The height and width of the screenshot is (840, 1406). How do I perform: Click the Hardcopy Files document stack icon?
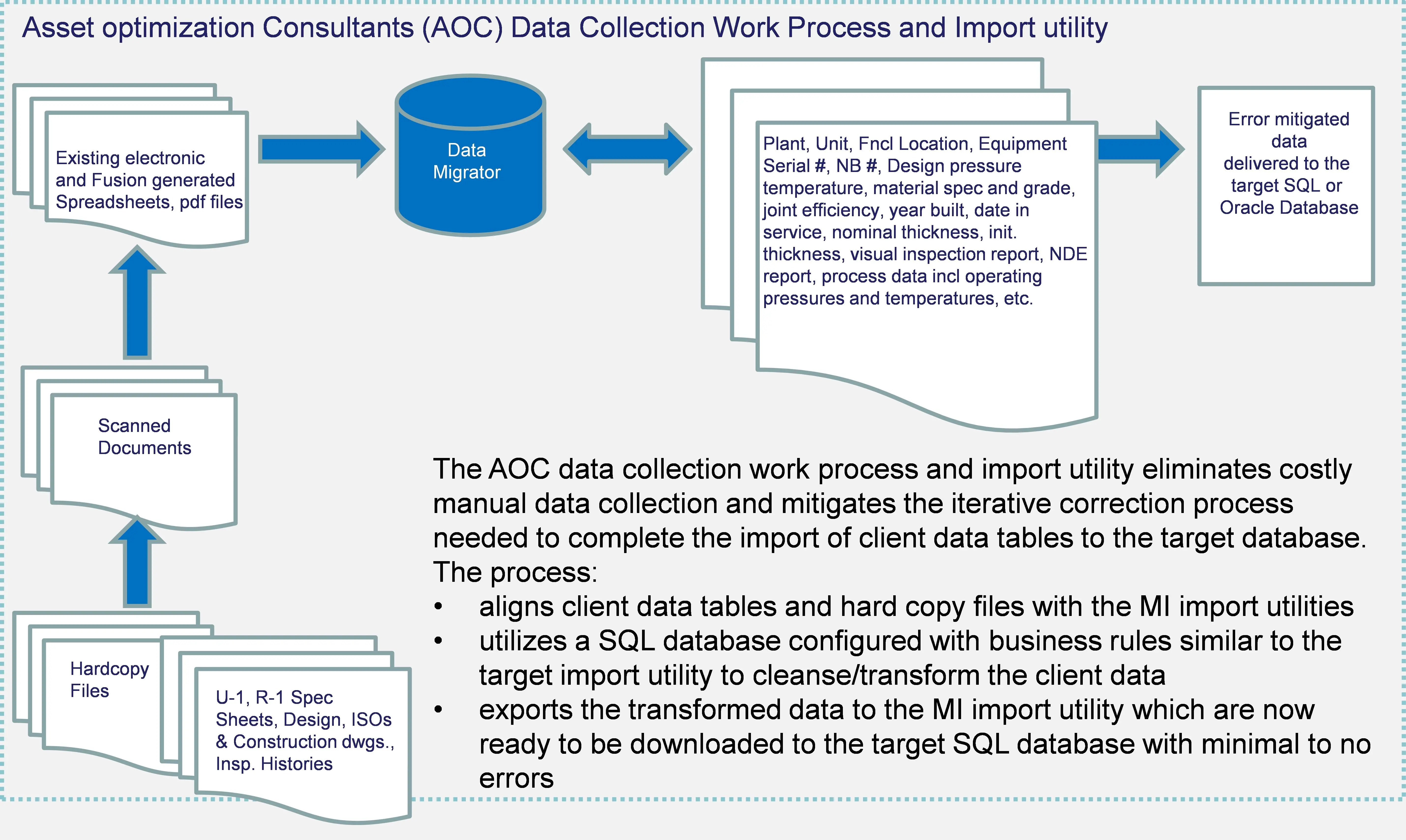(100, 700)
